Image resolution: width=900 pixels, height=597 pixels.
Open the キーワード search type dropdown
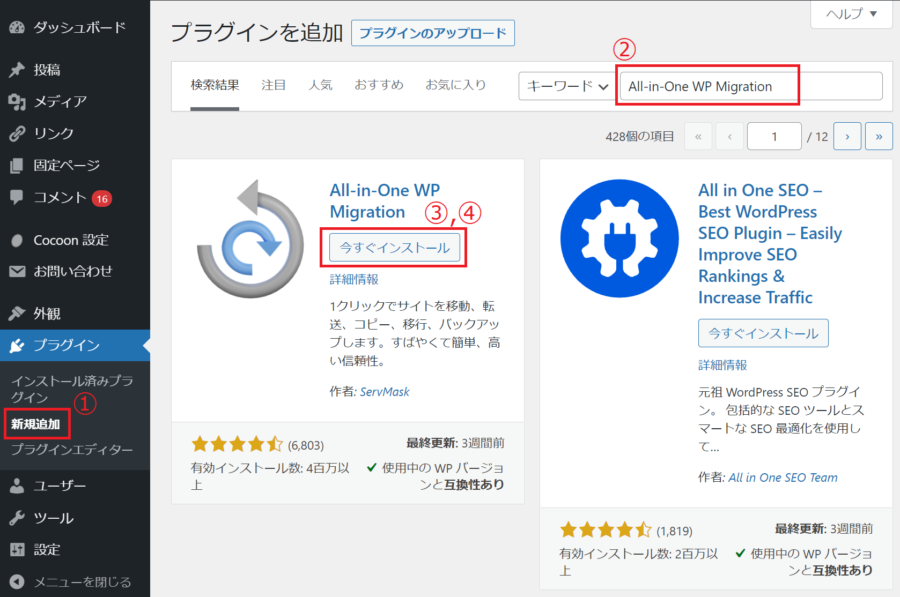tap(567, 86)
